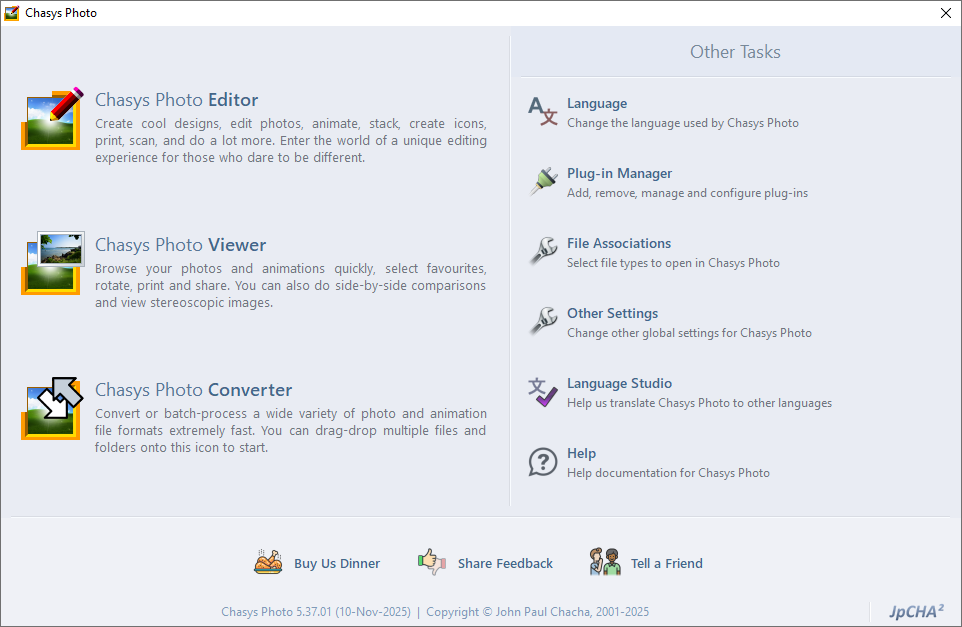Click the Plug-in Manager plug icon
The height and width of the screenshot is (627, 962).
(543, 182)
